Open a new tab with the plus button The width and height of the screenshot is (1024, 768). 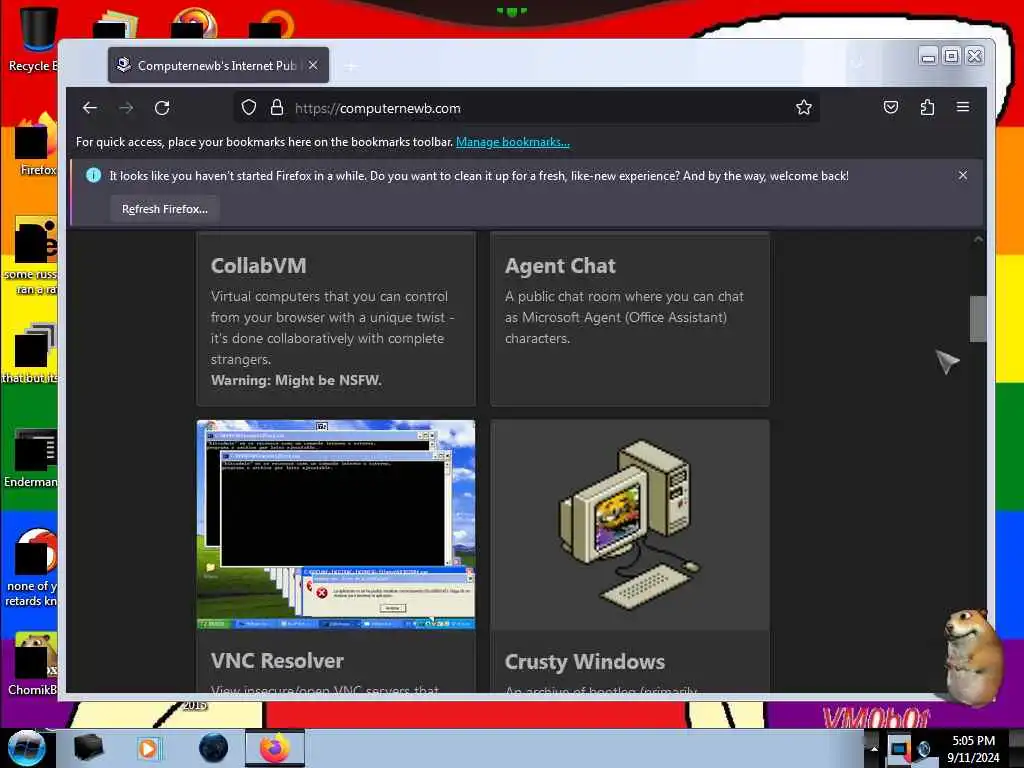tap(351, 66)
